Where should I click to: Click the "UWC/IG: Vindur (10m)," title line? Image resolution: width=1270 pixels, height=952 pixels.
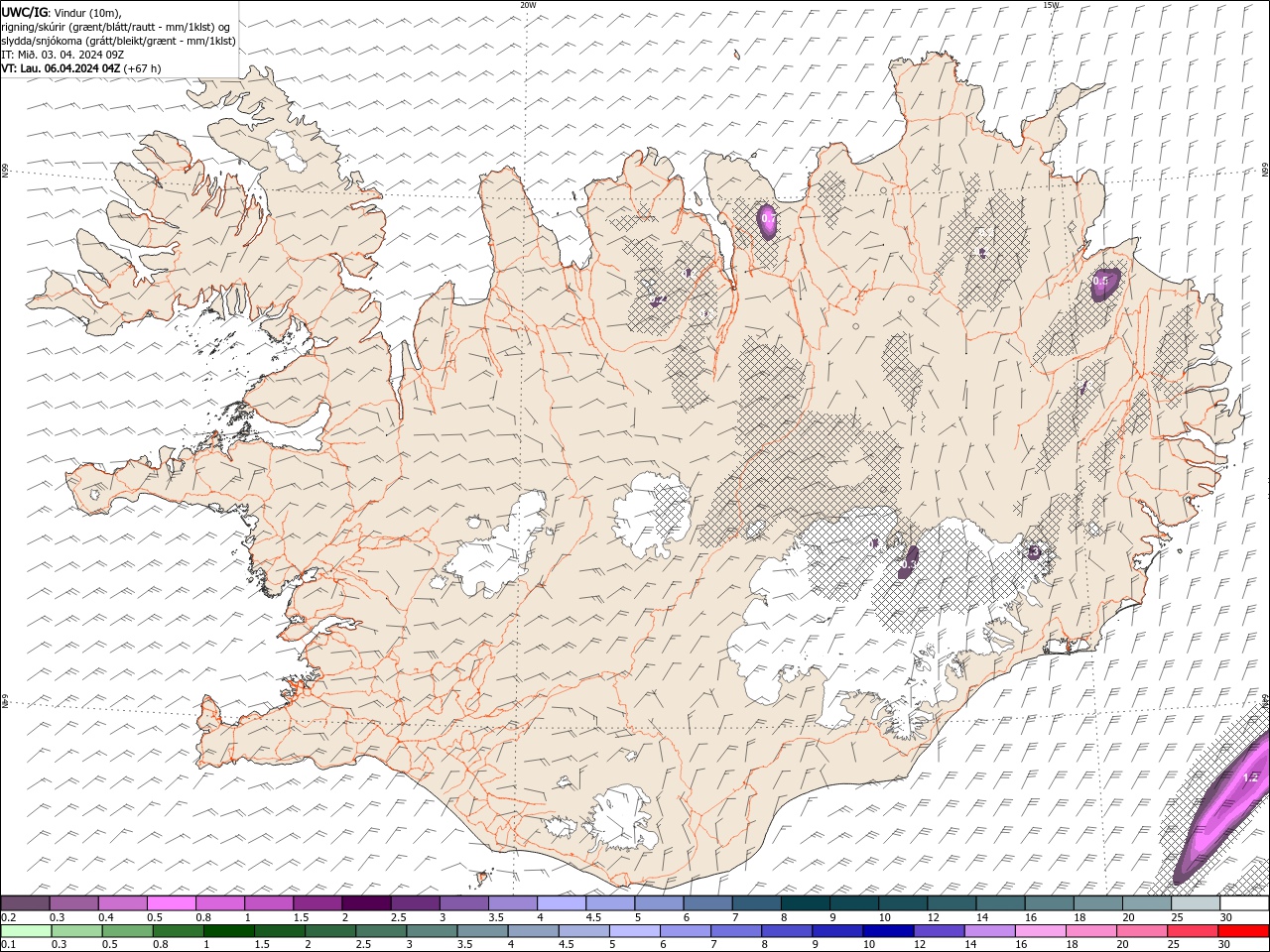coord(62,12)
